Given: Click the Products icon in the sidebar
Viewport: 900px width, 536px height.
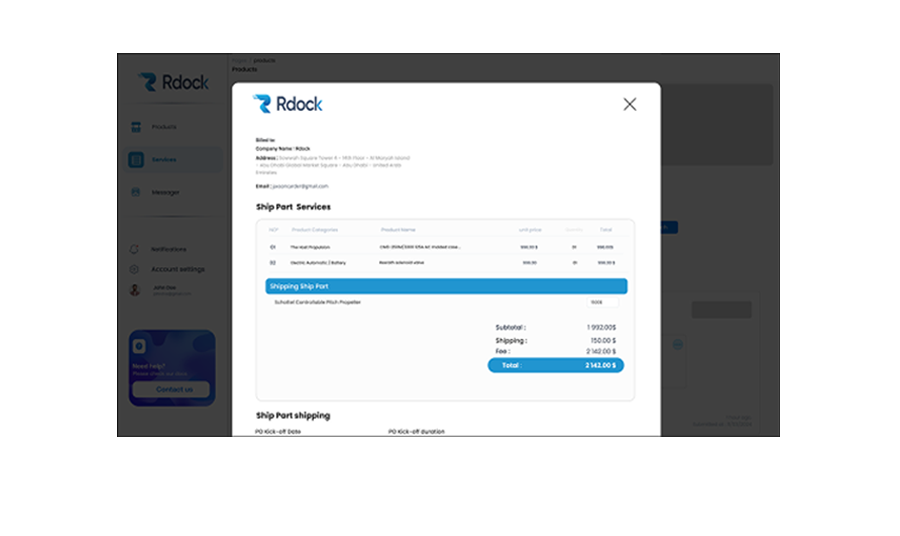Looking at the screenshot, I should (135, 128).
